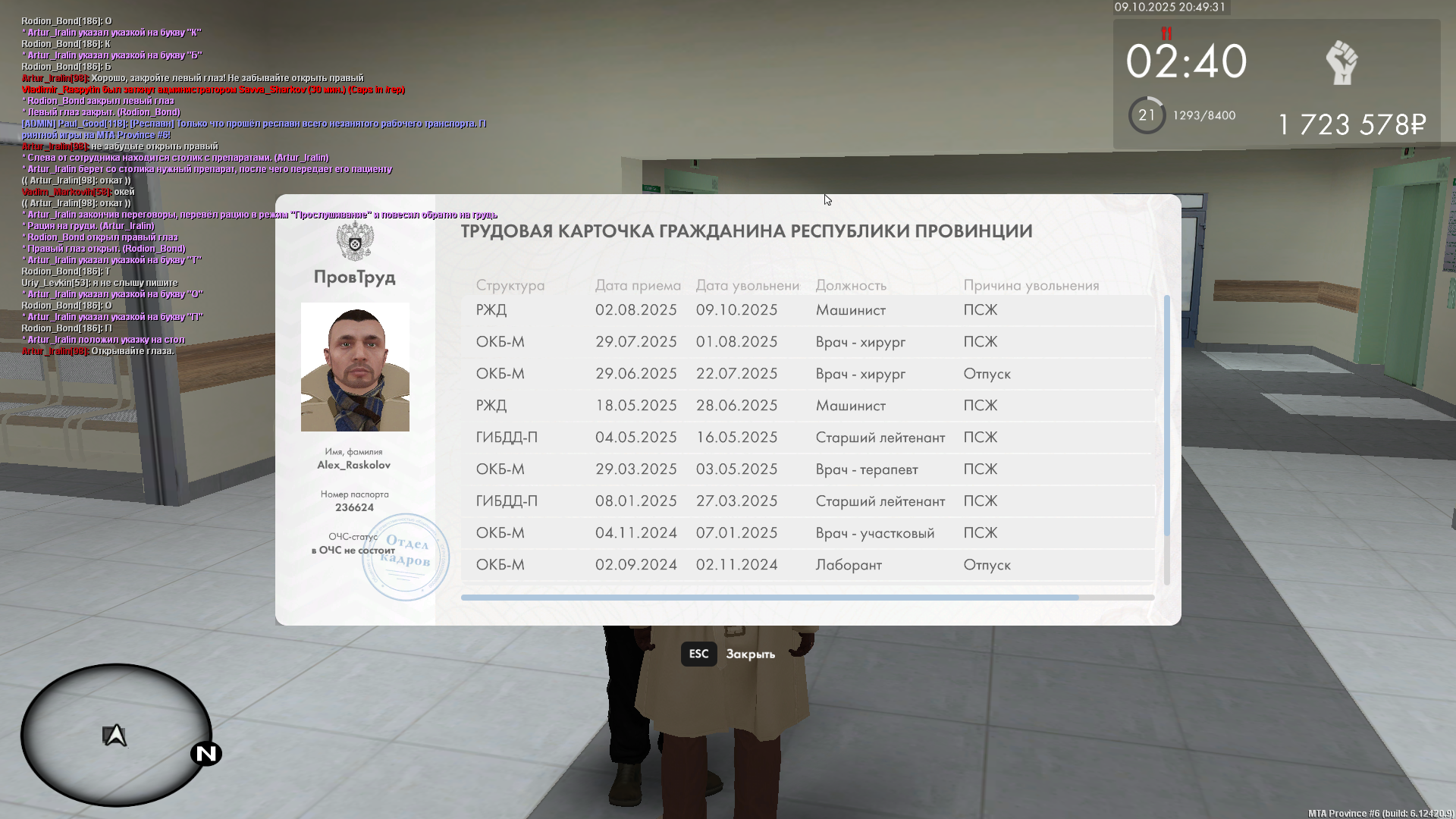Click the 1 723 578₽ money balance
The height and width of the screenshot is (819, 1456).
[x=1351, y=125]
